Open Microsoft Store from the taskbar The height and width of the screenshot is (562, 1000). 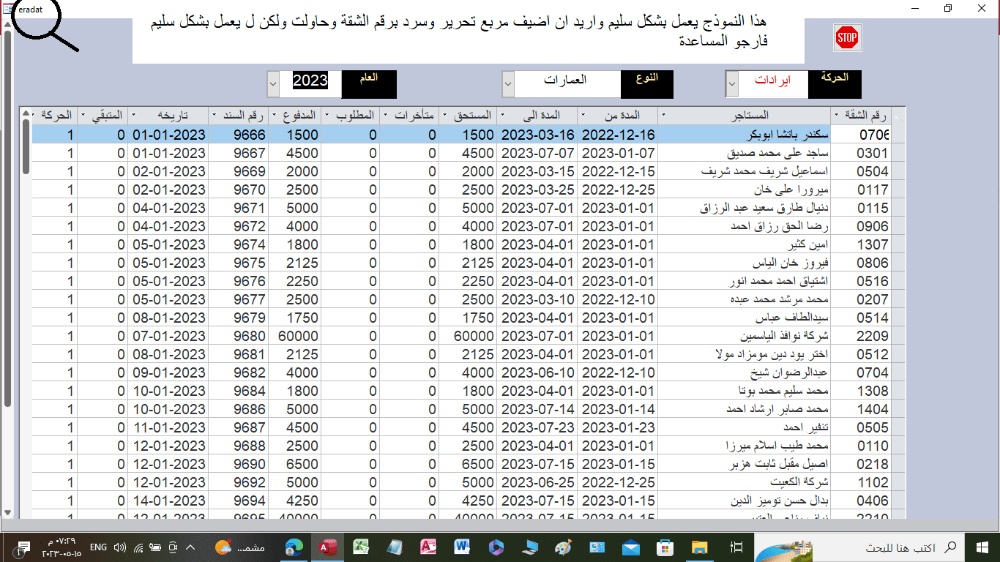pos(665,547)
